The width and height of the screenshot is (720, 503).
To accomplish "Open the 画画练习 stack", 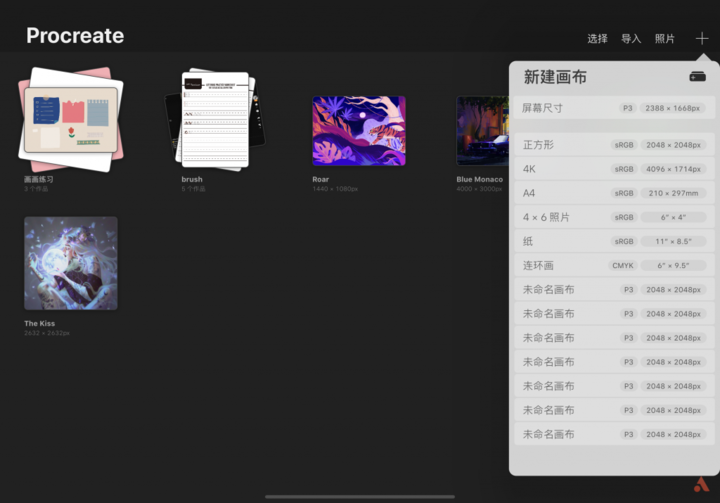I will 71,119.
